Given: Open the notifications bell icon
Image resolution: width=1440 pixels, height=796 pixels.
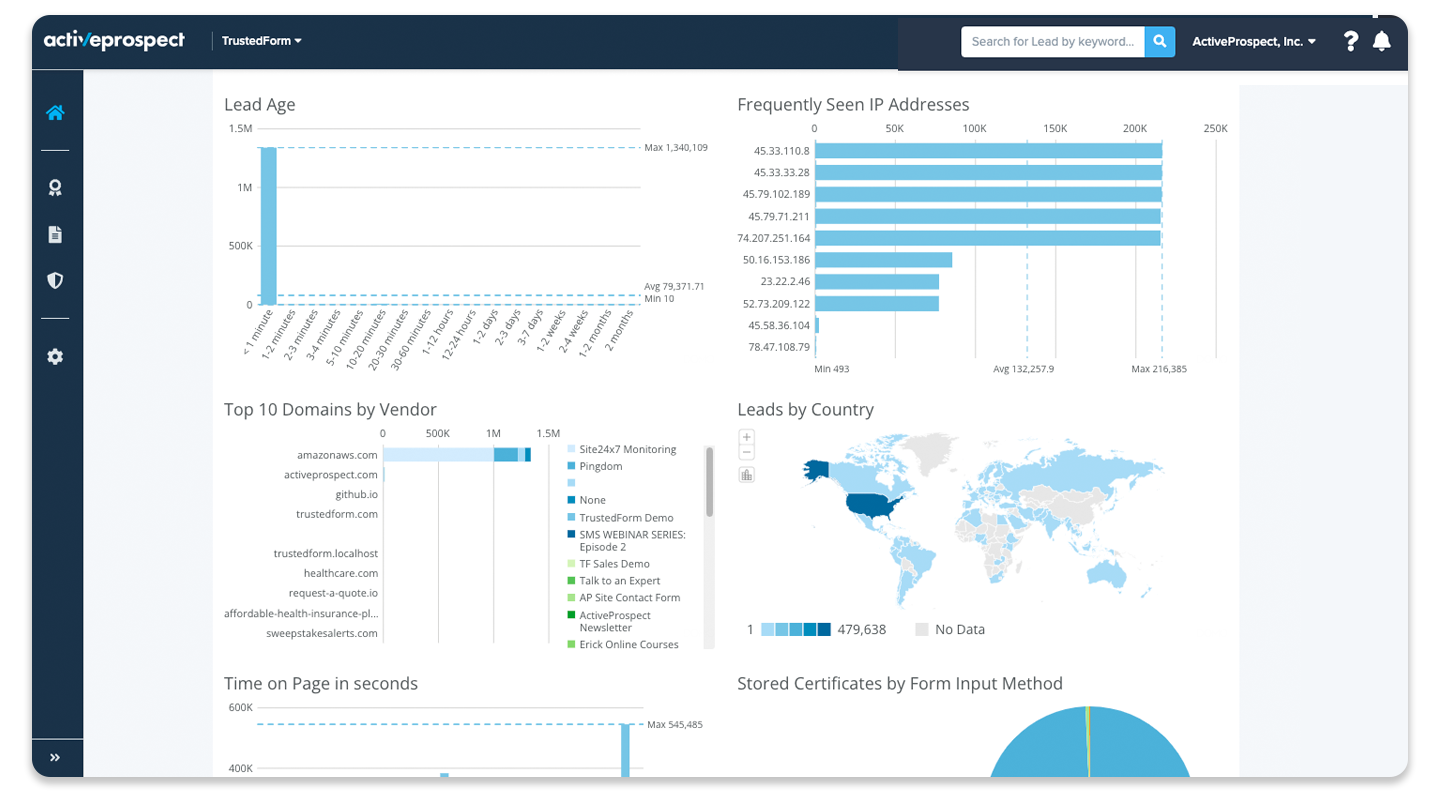Looking at the screenshot, I should point(1382,41).
